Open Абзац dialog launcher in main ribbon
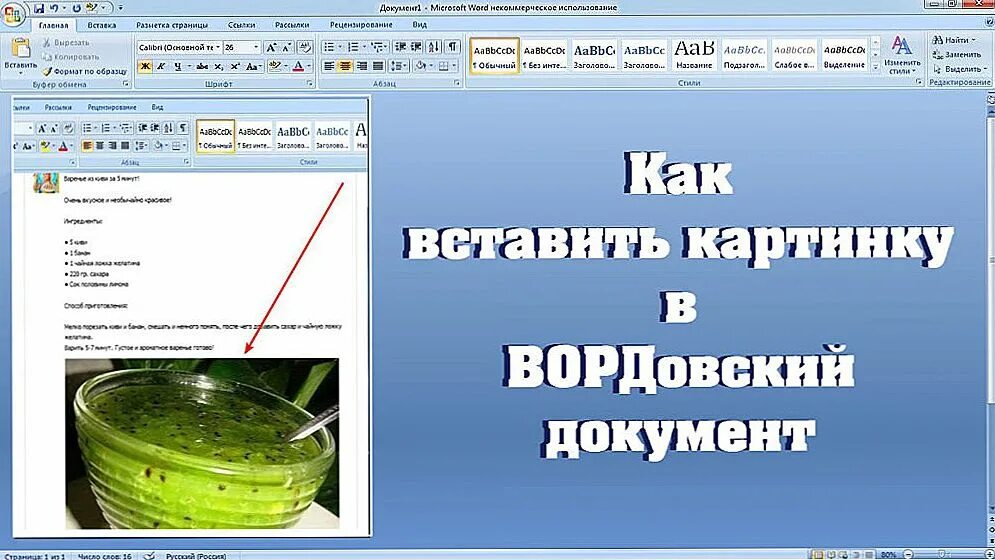Viewport: 995px width, 560px height. tap(456, 83)
